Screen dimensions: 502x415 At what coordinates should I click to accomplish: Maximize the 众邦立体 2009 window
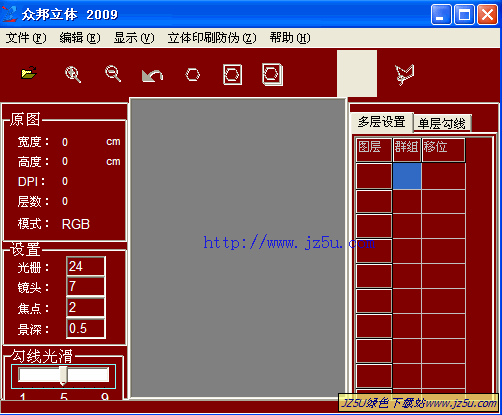click(464, 14)
